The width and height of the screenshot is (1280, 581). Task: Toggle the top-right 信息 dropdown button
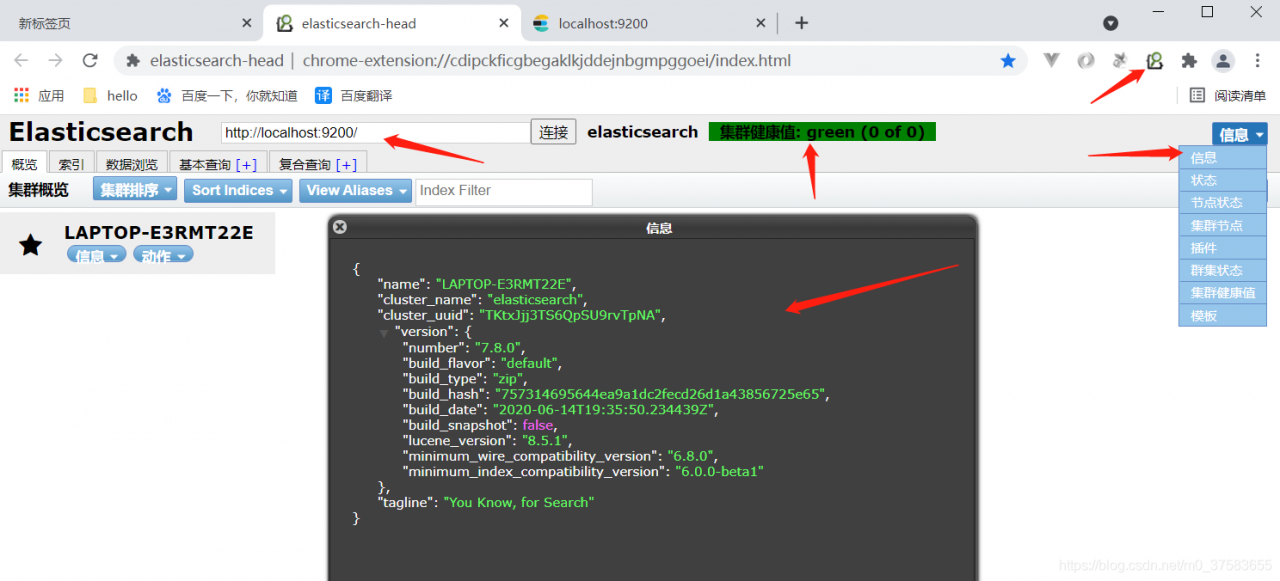(x=1240, y=135)
